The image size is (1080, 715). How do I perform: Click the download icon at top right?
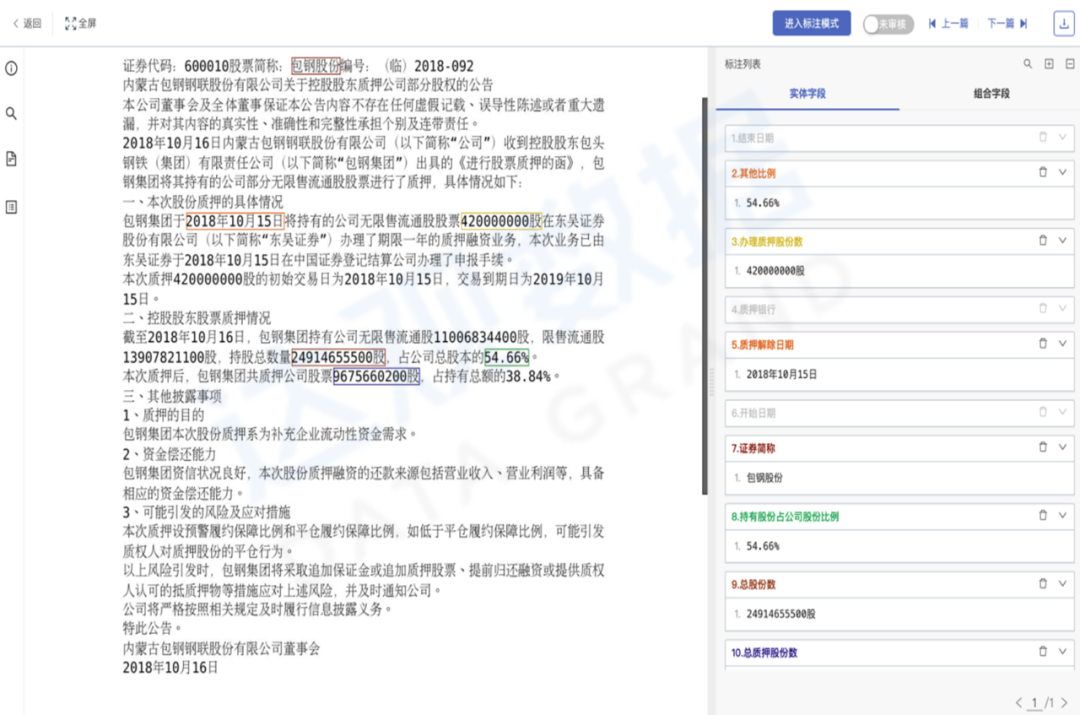click(1063, 23)
